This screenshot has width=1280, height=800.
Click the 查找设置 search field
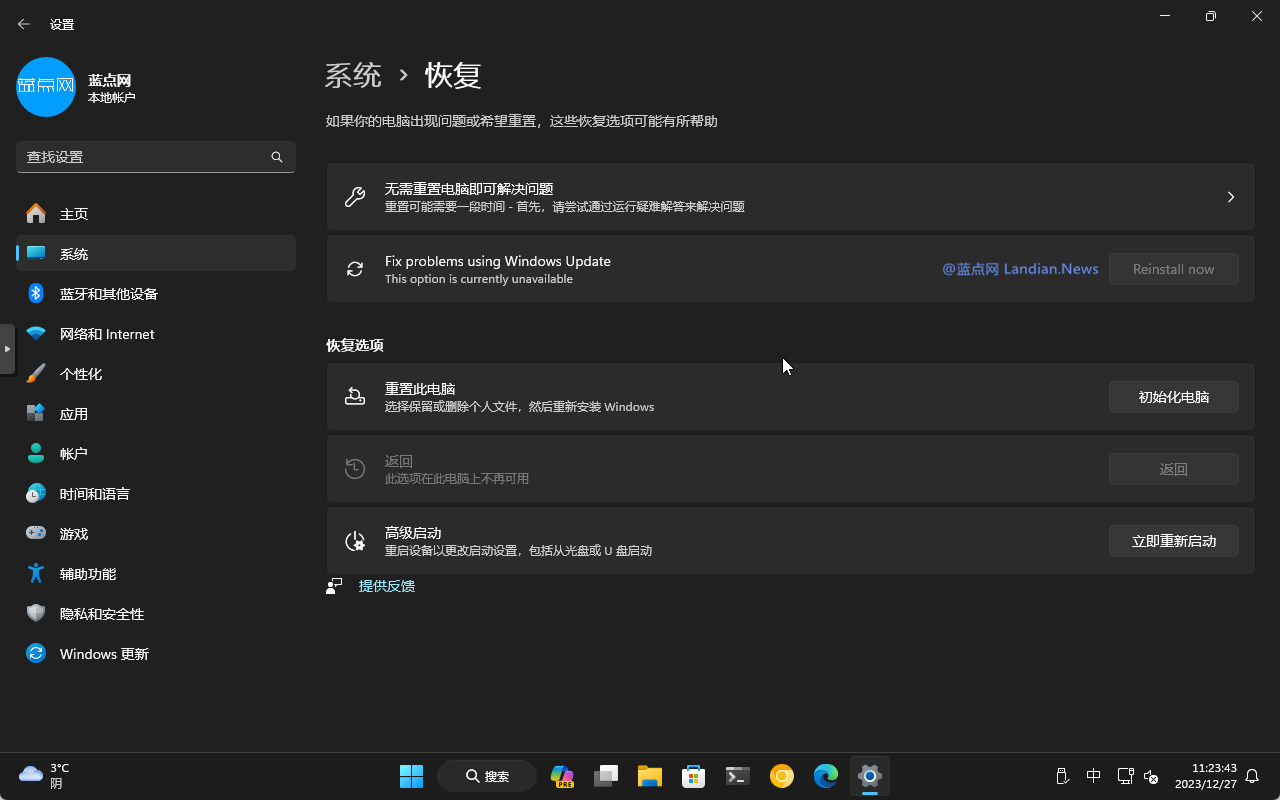point(145,157)
